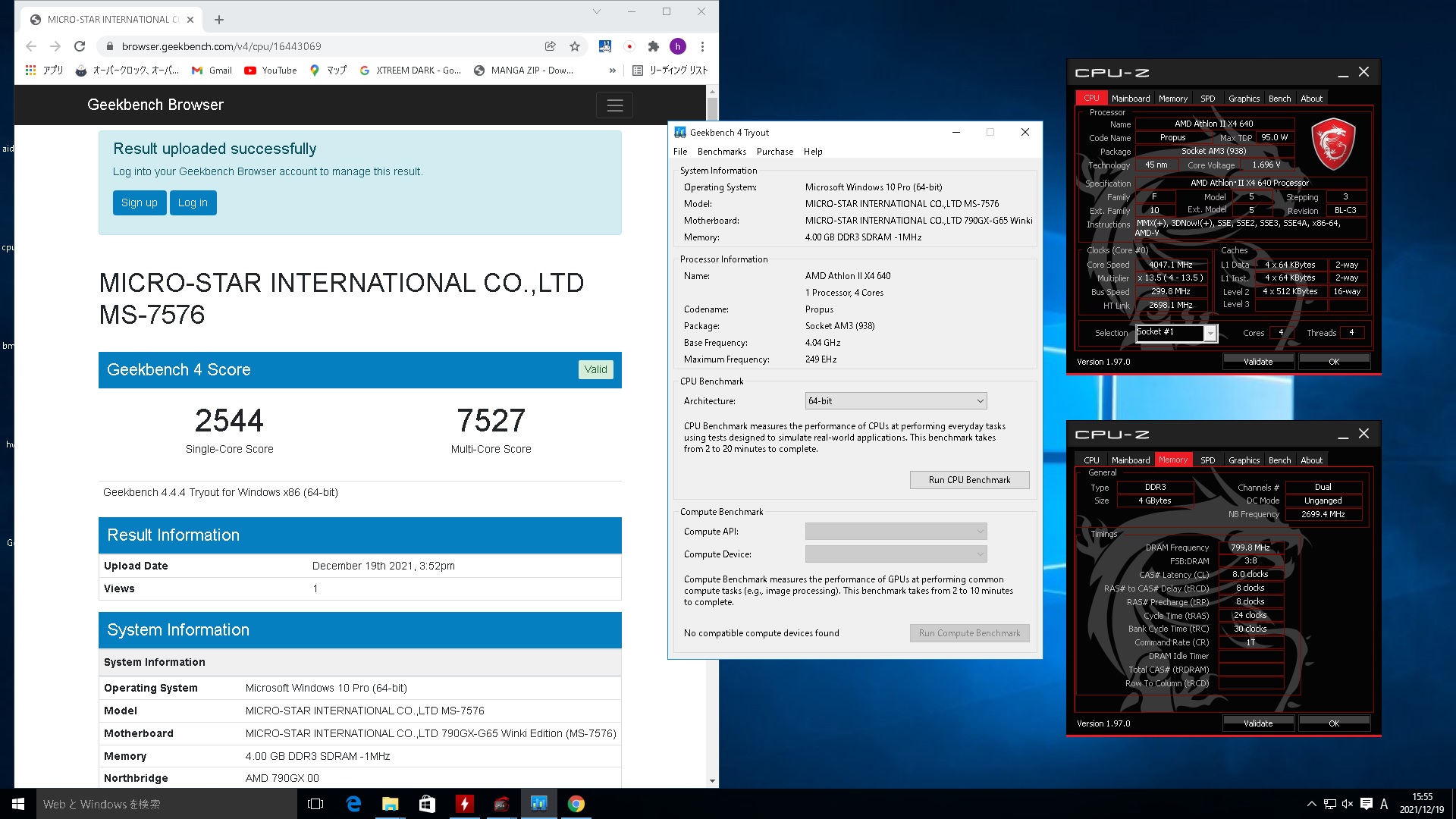Viewport: 1456px width, 819px height.
Task: Show more bookmarks with the chevron
Action: coord(613,70)
